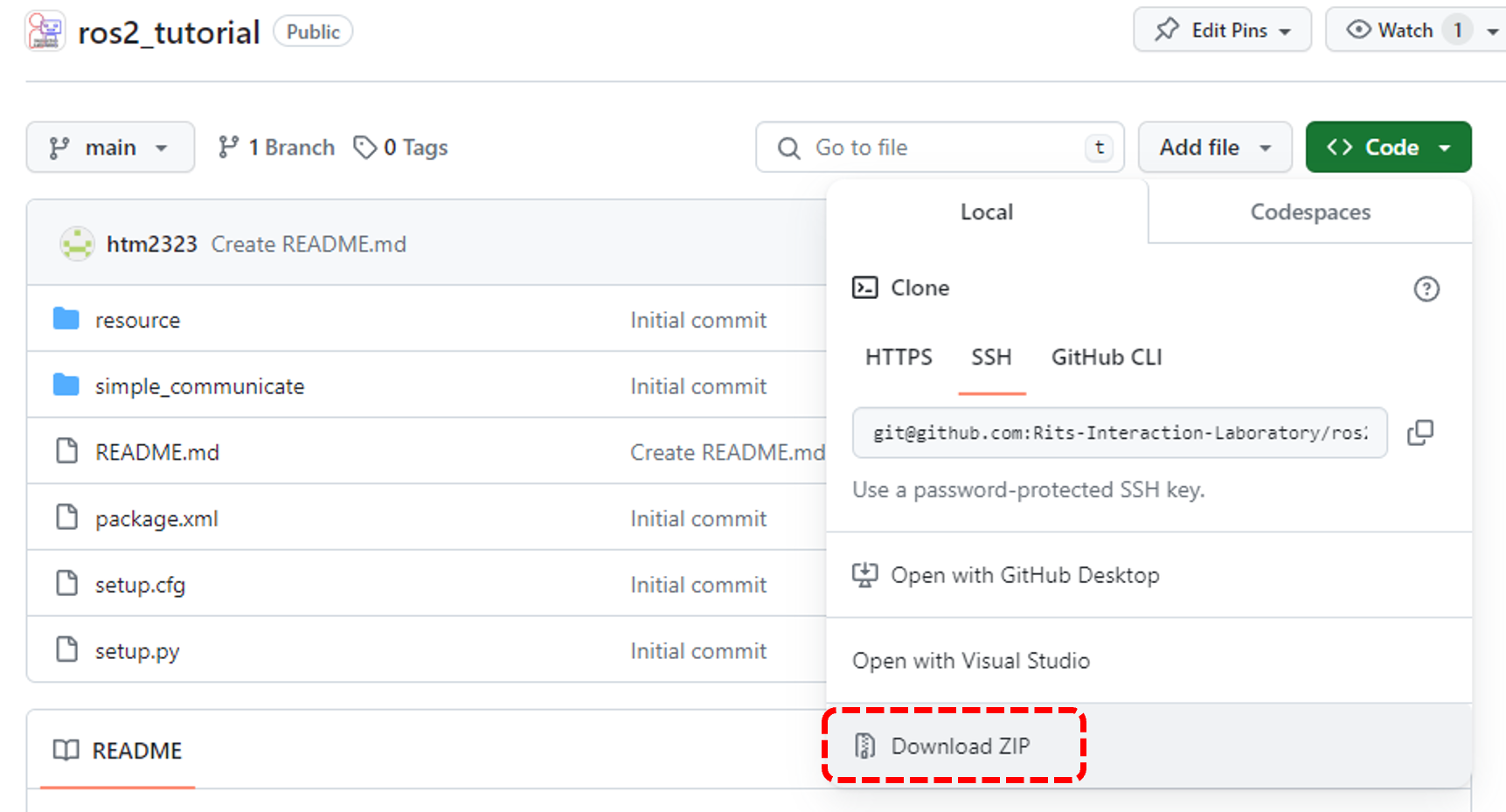This screenshot has height=812, width=1506.
Task: Select the SSH clone tab
Action: 991,357
